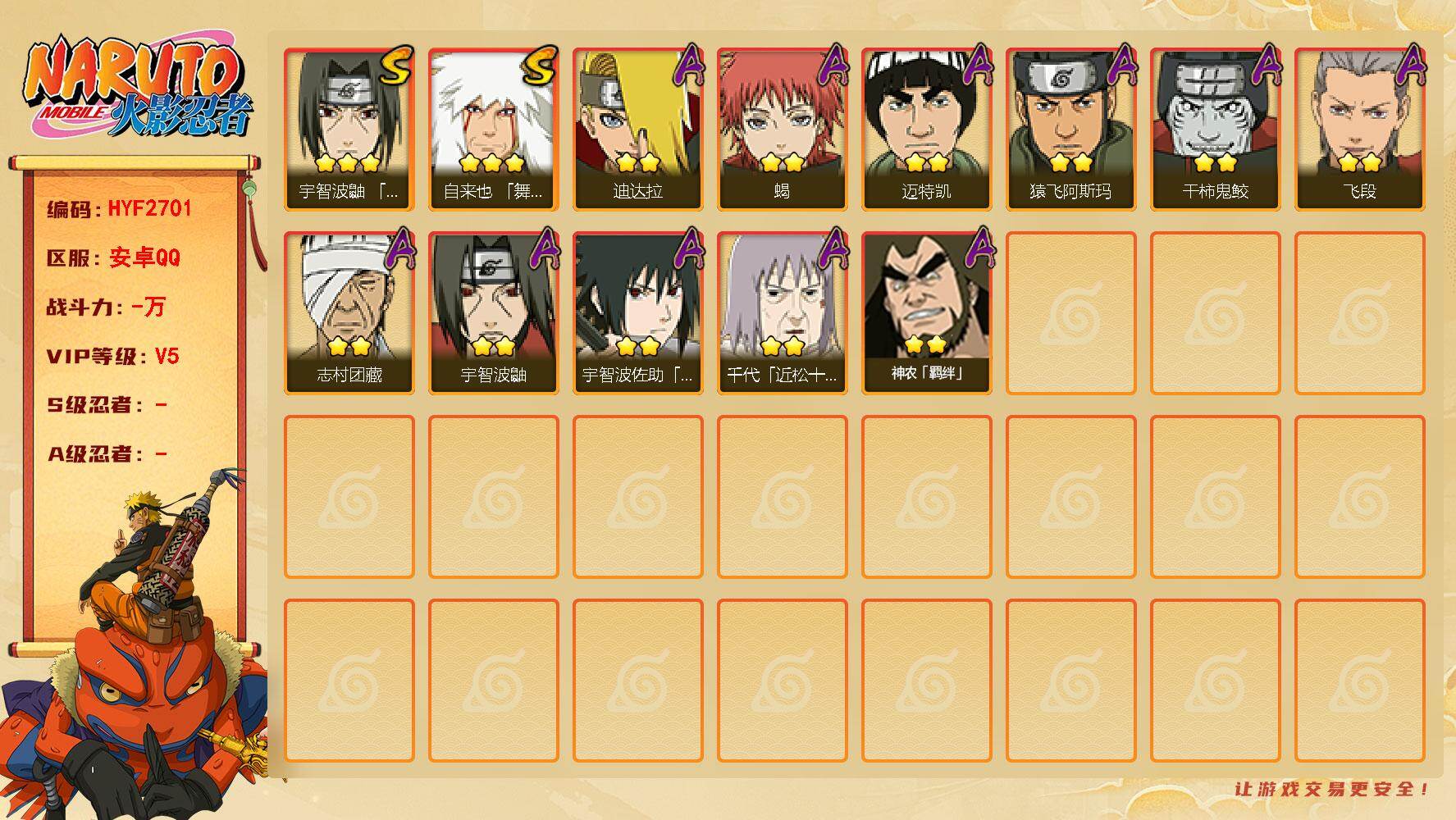Click the A-rank badge on 飞段 card
1456x820 pixels.
coord(1410,65)
